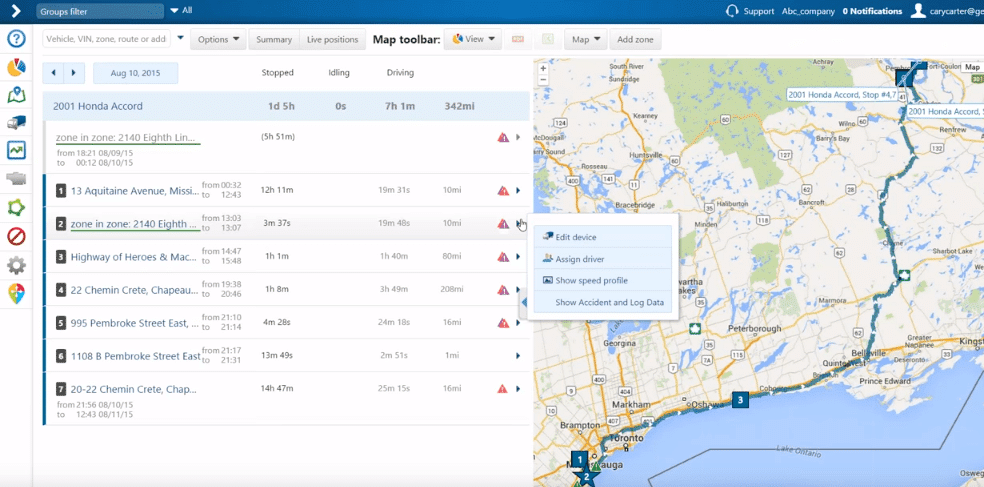984x487 pixels.
Task: Click stop marker 3 on the map
Action: point(741,400)
